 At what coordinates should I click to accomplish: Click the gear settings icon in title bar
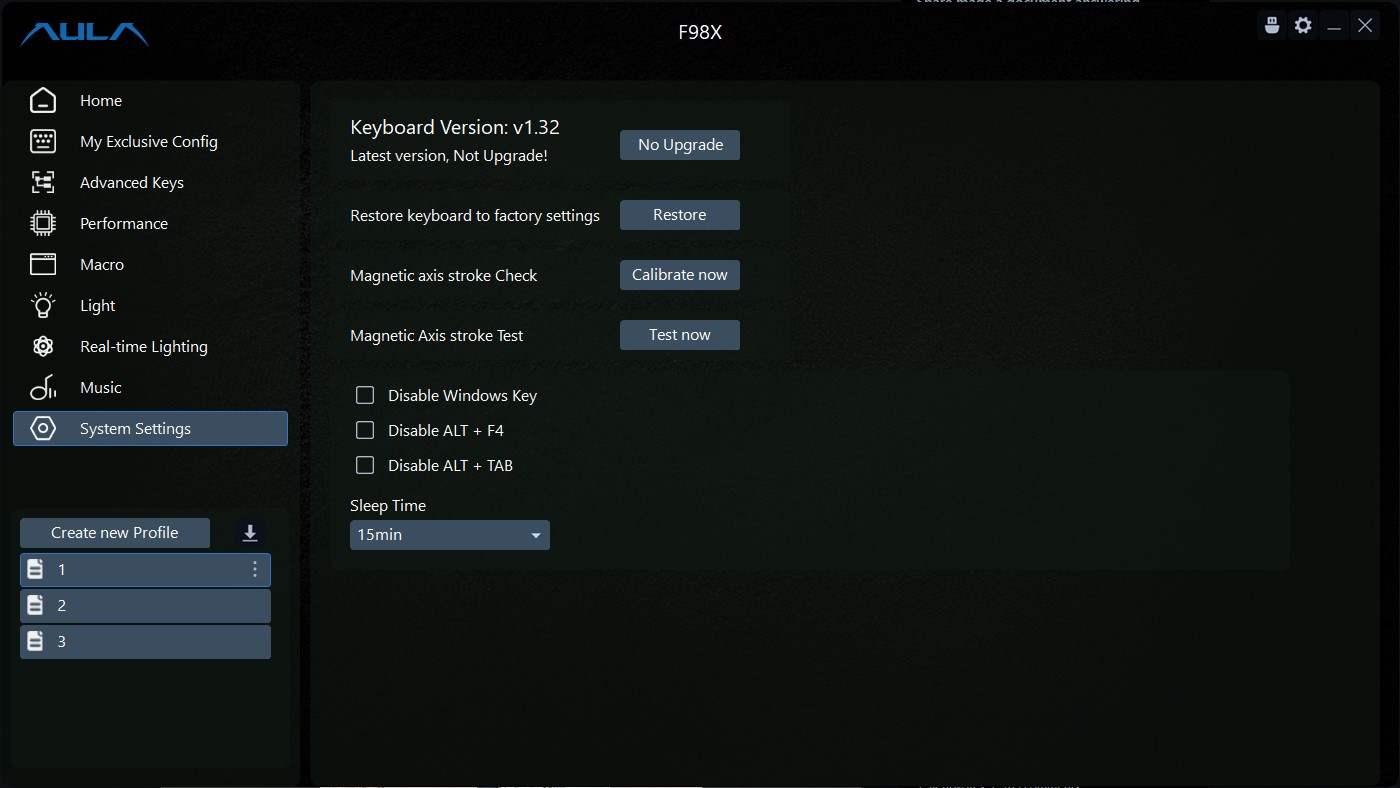1303,26
